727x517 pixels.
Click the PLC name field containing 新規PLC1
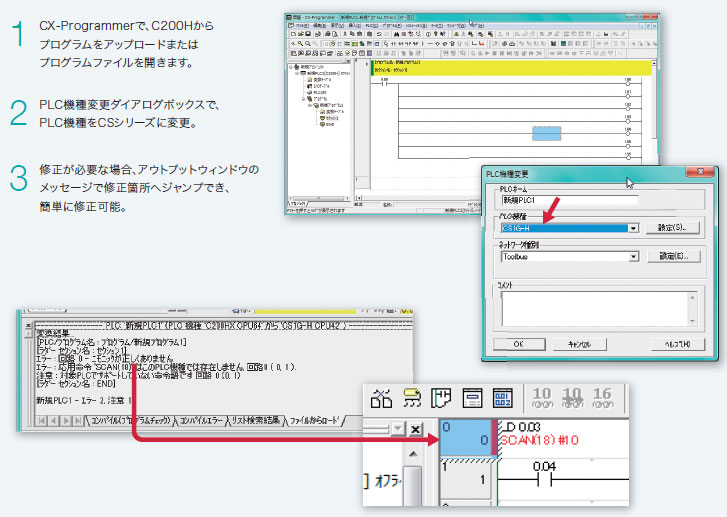(570, 200)
